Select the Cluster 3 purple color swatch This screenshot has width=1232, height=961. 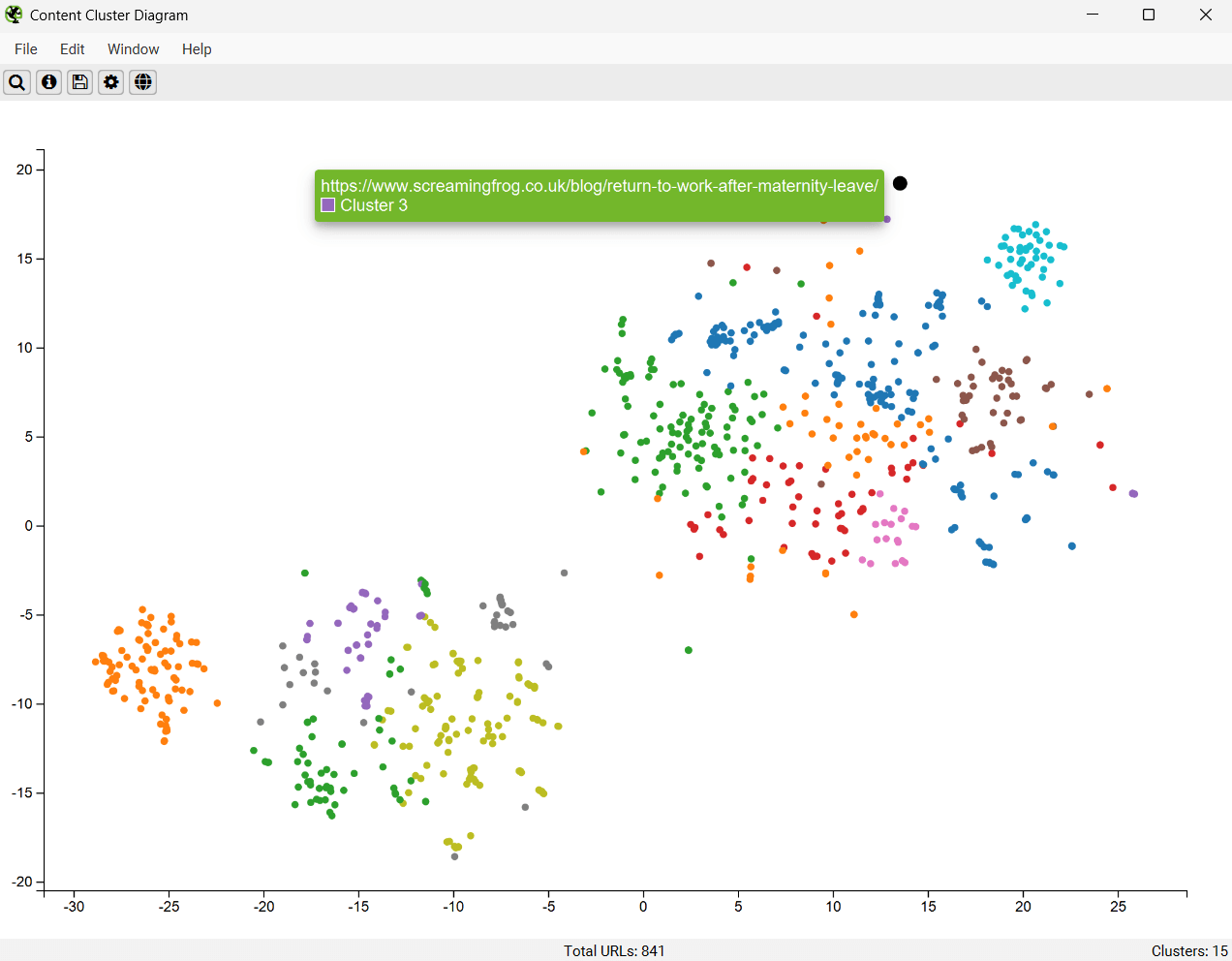pyautogui.click(x=327, y=205)
